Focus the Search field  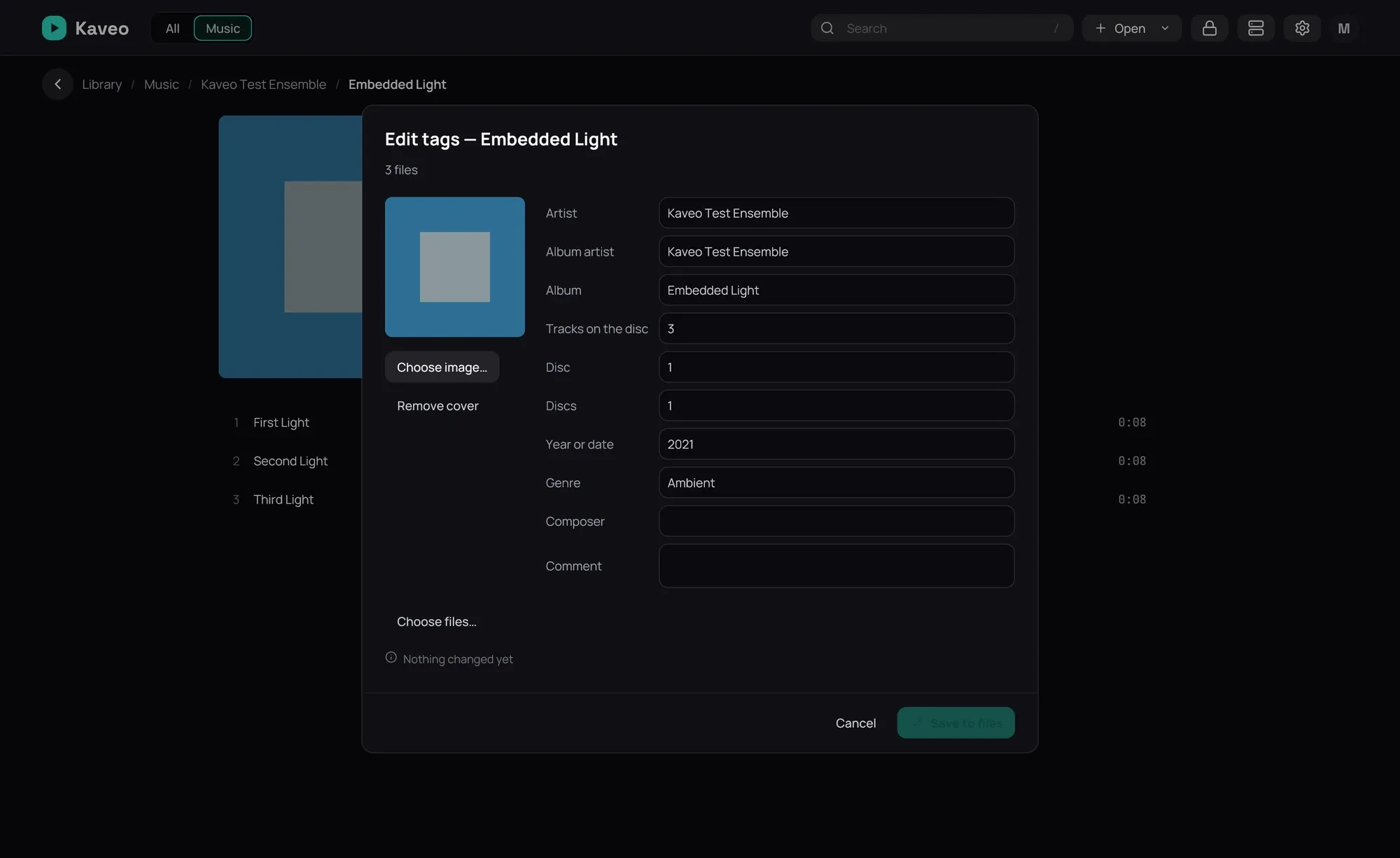941,28
